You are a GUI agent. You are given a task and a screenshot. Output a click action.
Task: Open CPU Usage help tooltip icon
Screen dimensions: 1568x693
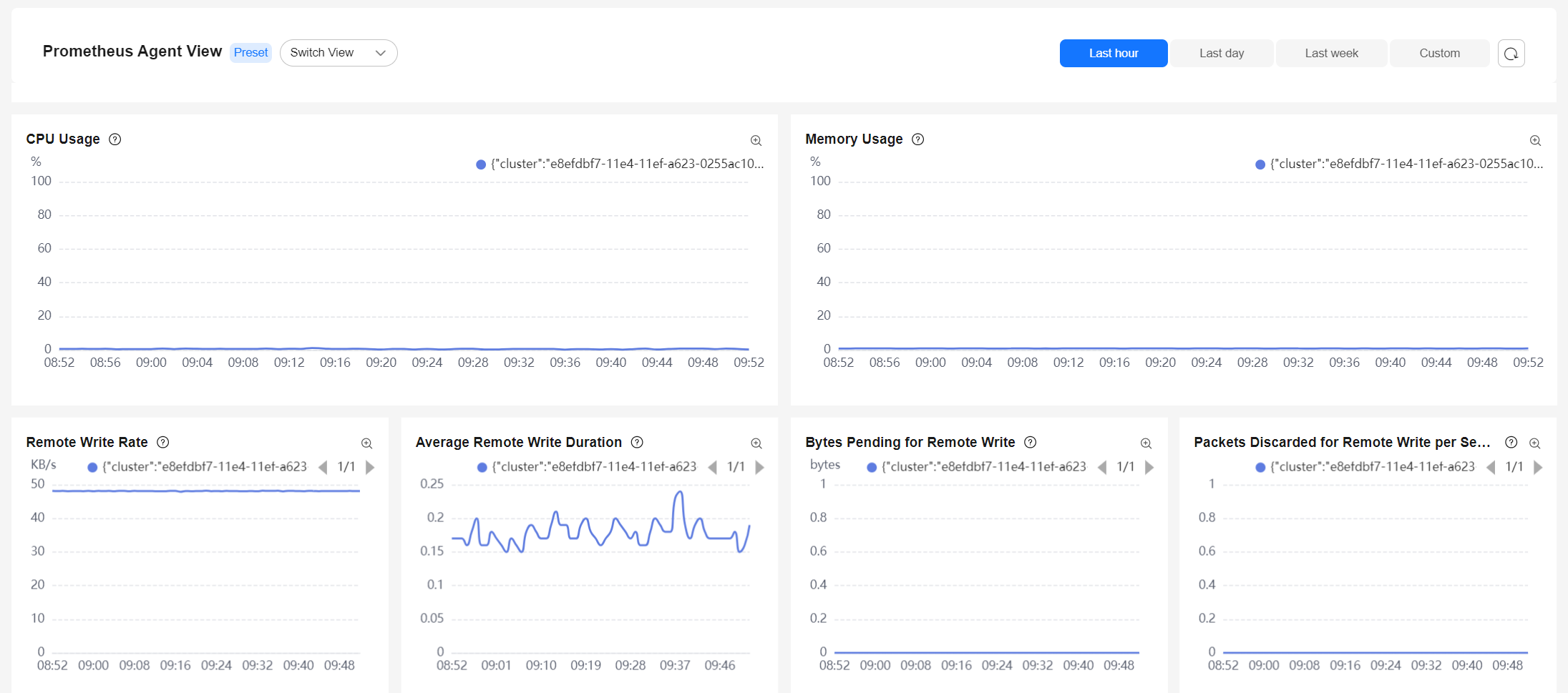pyautogui.click(x=115, y=139)
